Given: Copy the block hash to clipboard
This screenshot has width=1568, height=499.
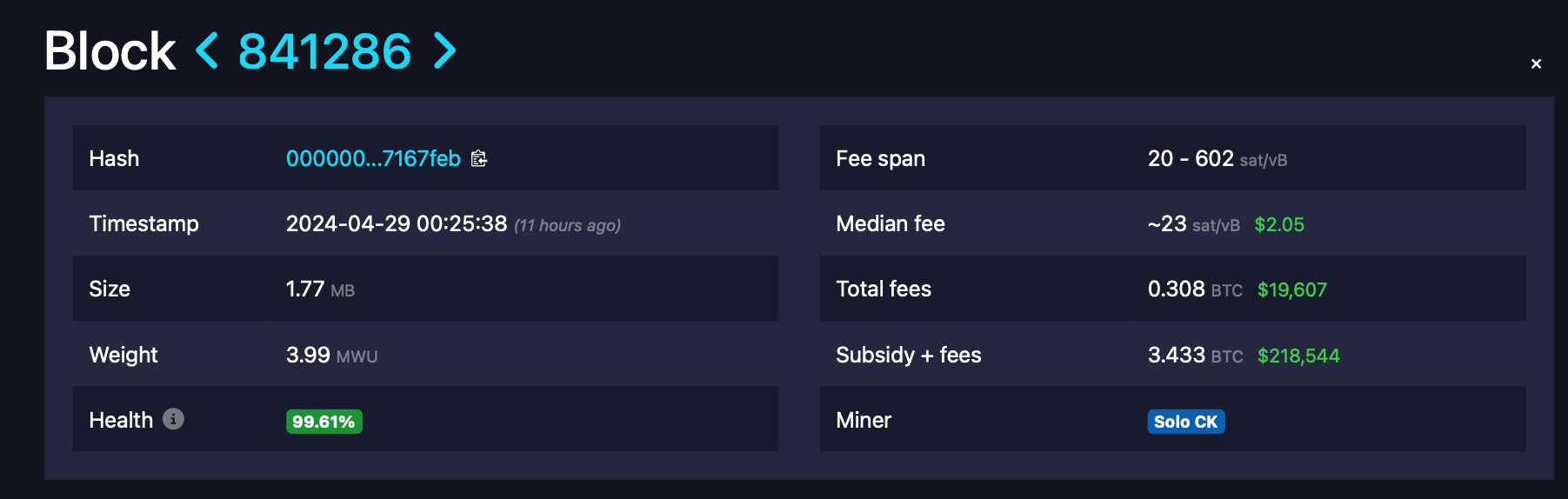Looking at the screenshot, I should pos(479,158).
